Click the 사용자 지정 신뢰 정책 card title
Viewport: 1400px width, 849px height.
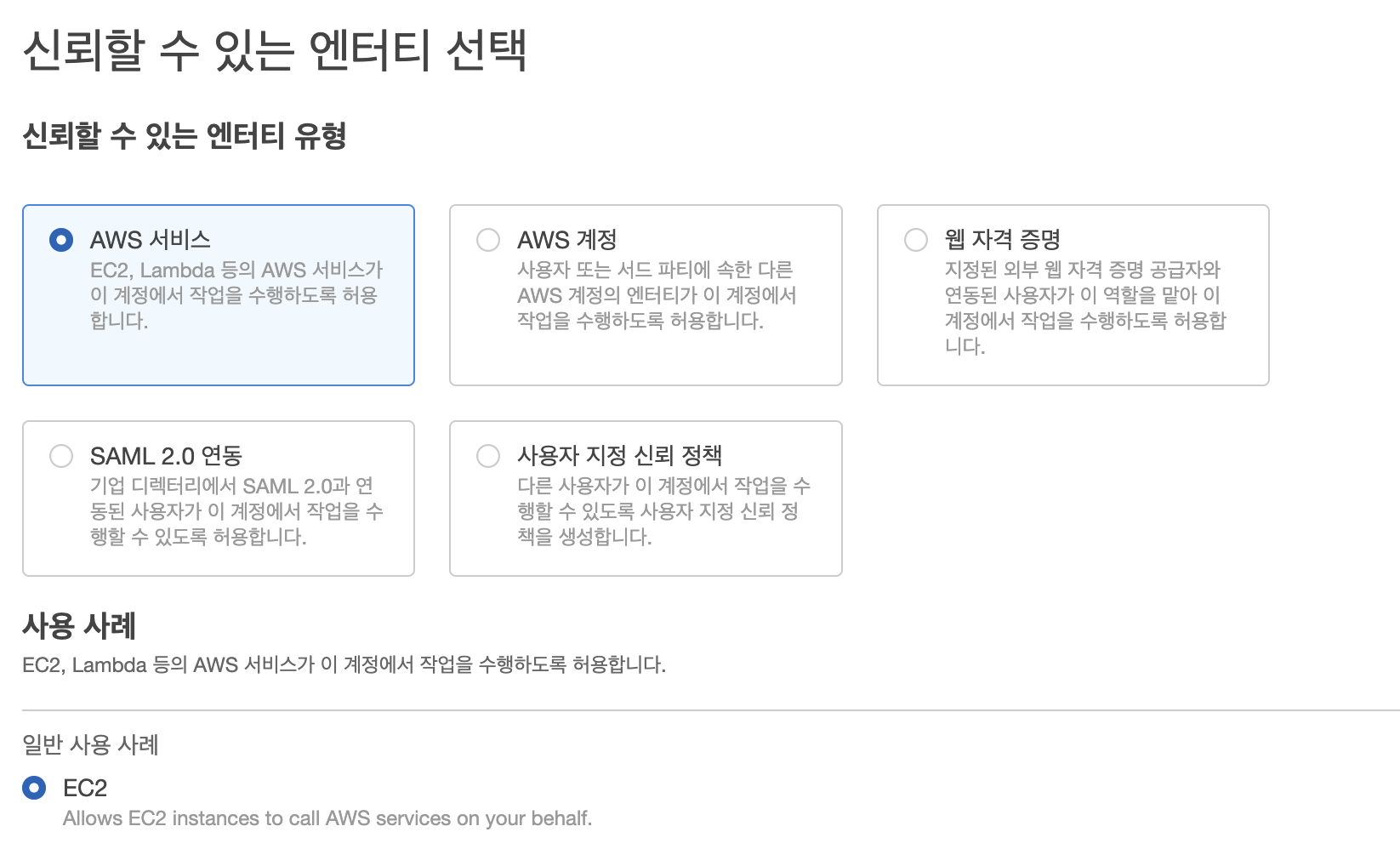620,456
